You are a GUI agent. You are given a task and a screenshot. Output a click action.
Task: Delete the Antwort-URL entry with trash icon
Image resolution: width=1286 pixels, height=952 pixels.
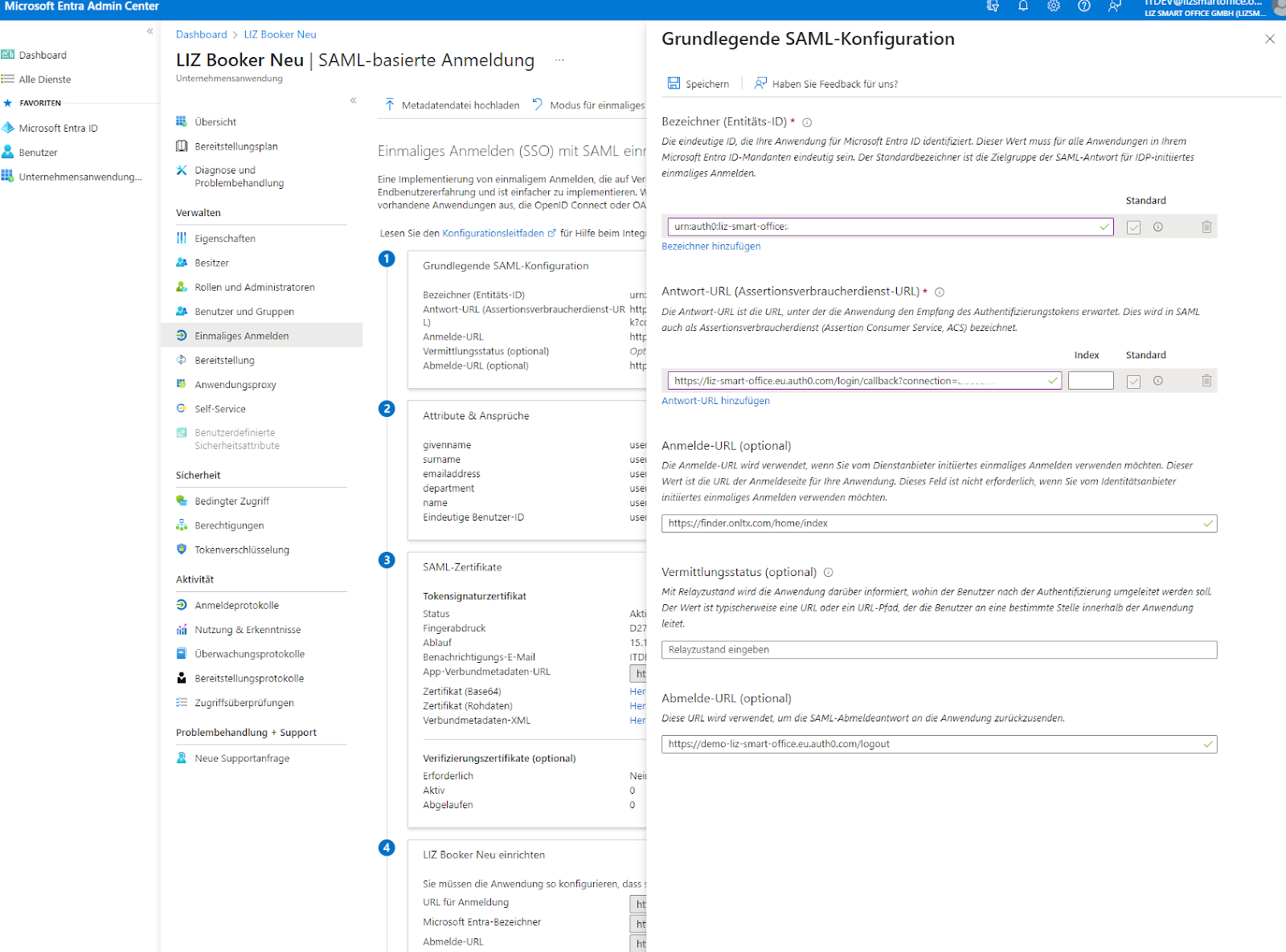(1206, 381)
